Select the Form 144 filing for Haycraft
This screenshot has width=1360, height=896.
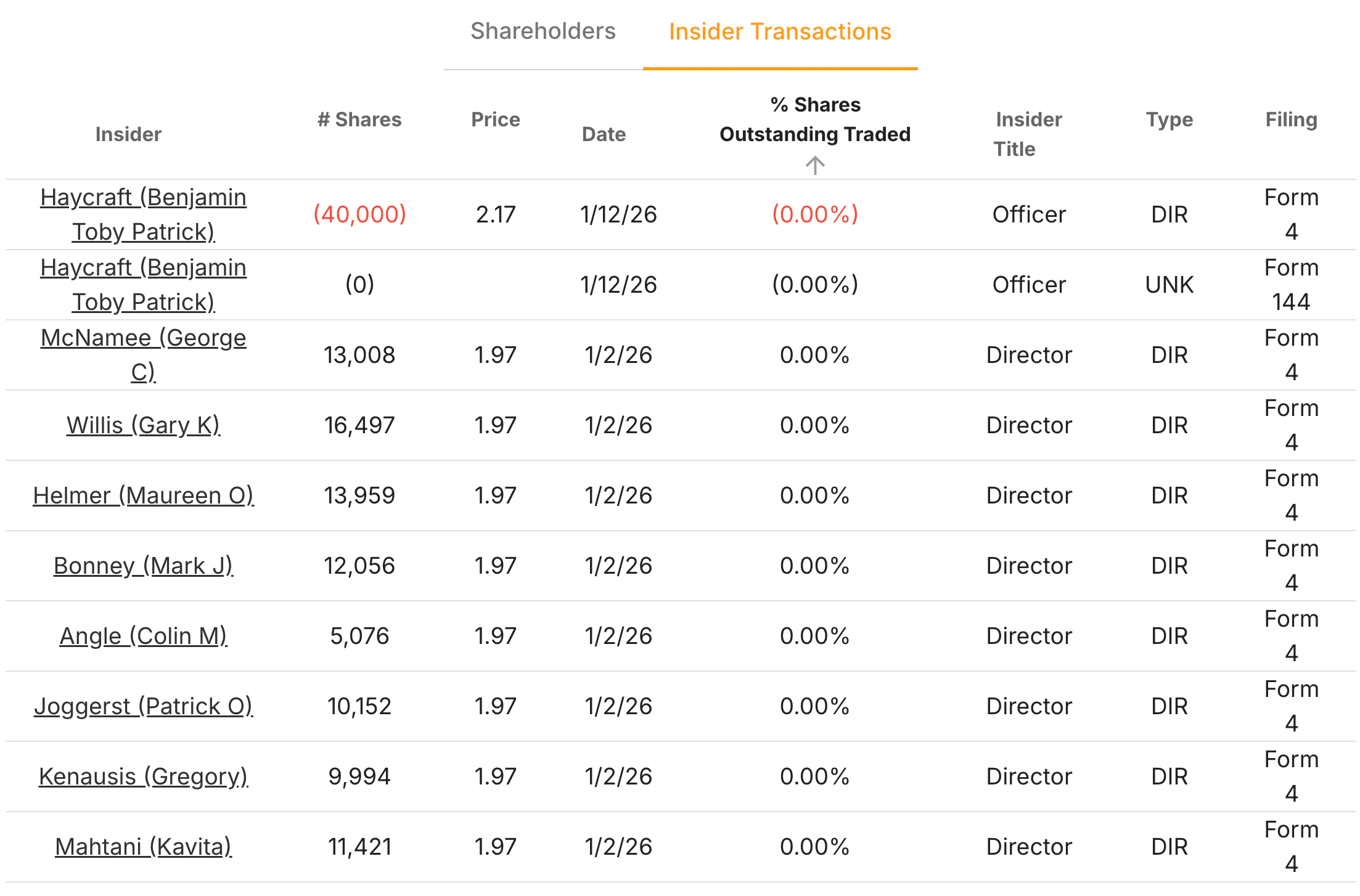click(x=1291, y=284)
